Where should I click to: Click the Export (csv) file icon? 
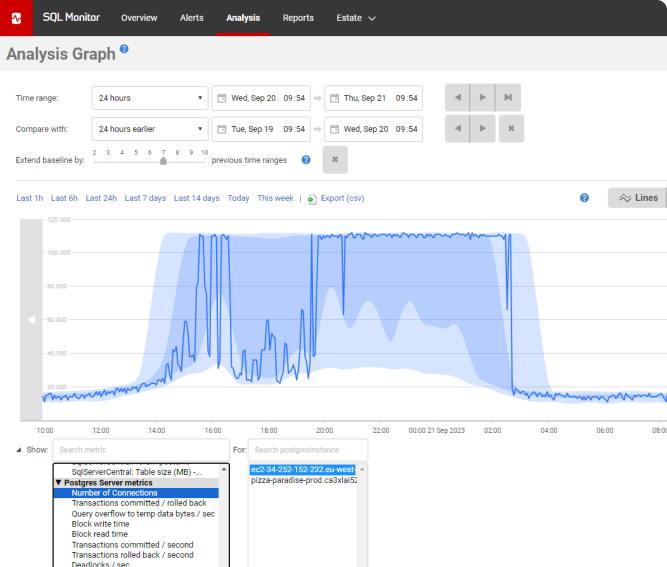click(x=312, y=199)
